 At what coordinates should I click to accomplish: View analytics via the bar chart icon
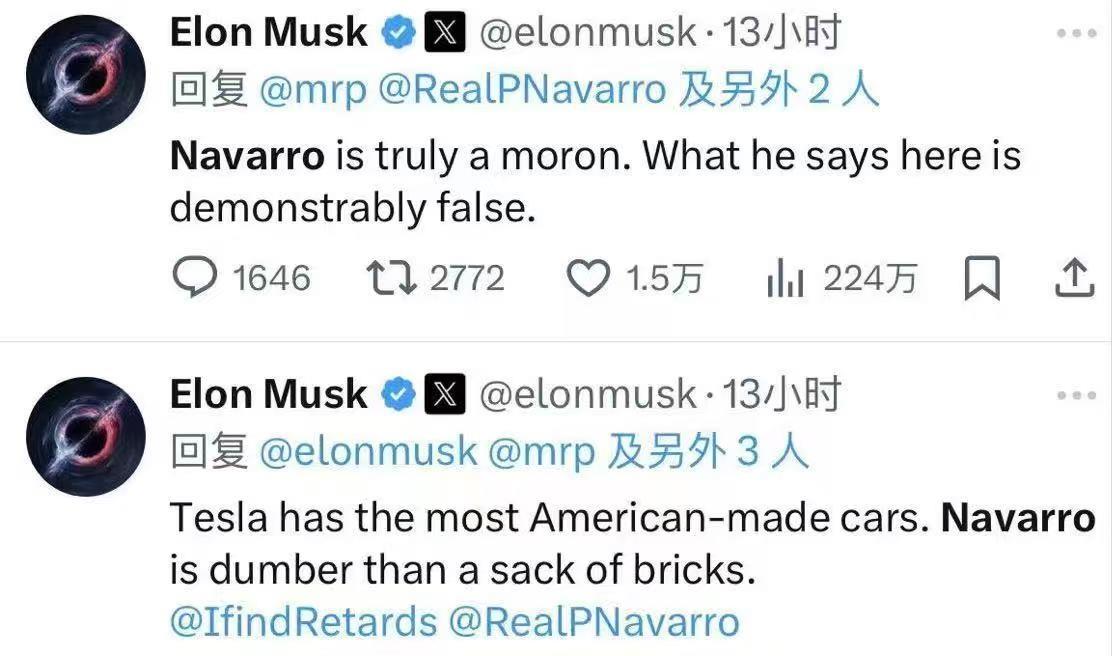pos(785,278)
